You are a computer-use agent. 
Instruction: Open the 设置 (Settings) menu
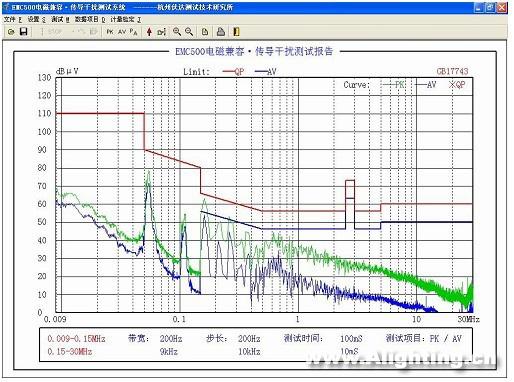click(37, 20)
